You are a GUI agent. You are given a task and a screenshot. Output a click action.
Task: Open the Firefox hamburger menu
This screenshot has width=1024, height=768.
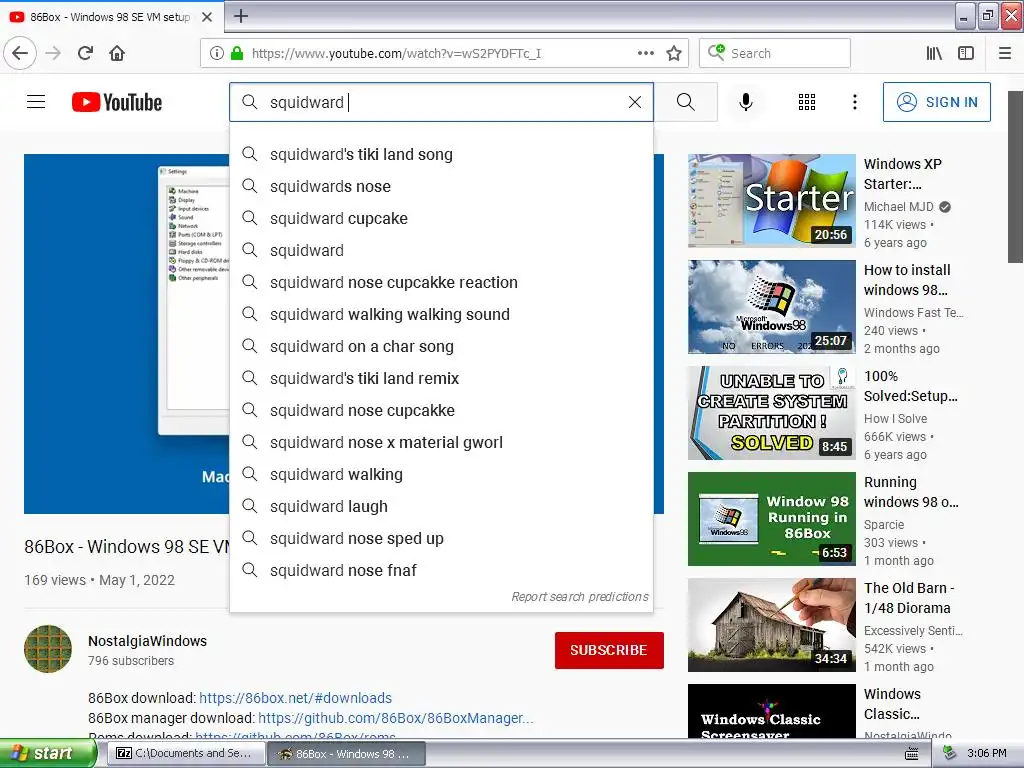(x=1004, y=53)
